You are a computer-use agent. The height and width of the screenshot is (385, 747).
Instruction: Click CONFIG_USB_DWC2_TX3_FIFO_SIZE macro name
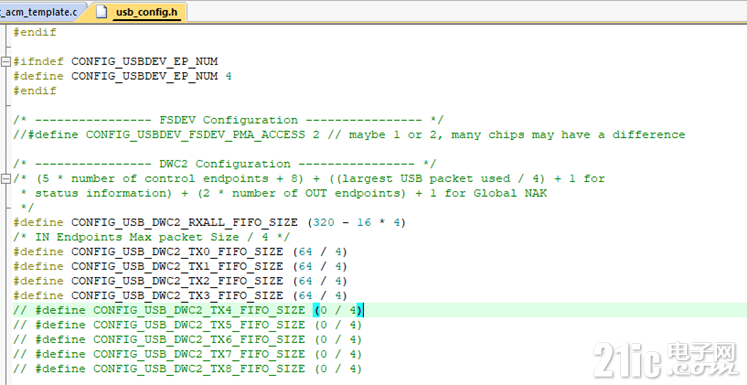coord(177,296)
